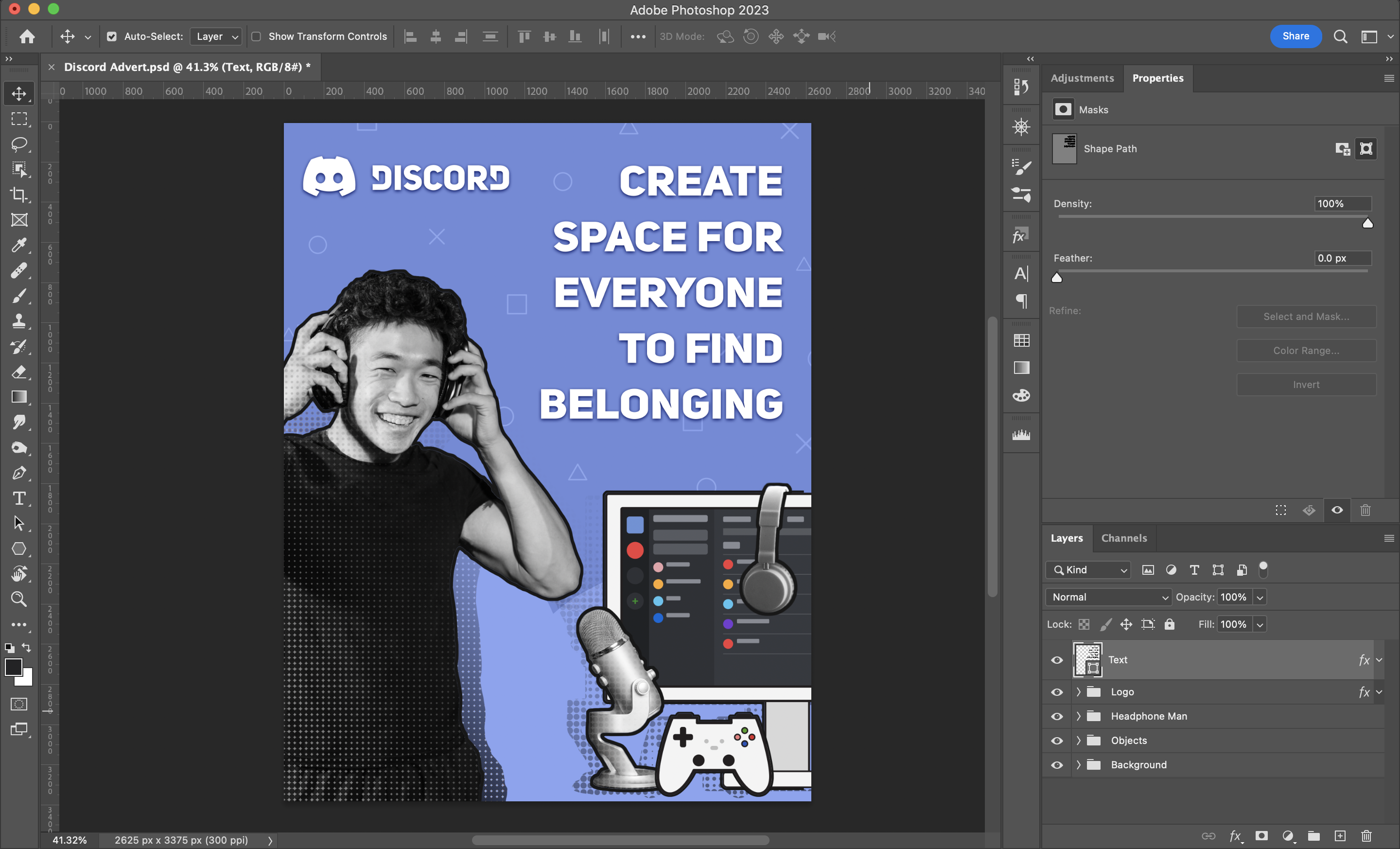Toggle Quick Mask mode

click(19, 704)
